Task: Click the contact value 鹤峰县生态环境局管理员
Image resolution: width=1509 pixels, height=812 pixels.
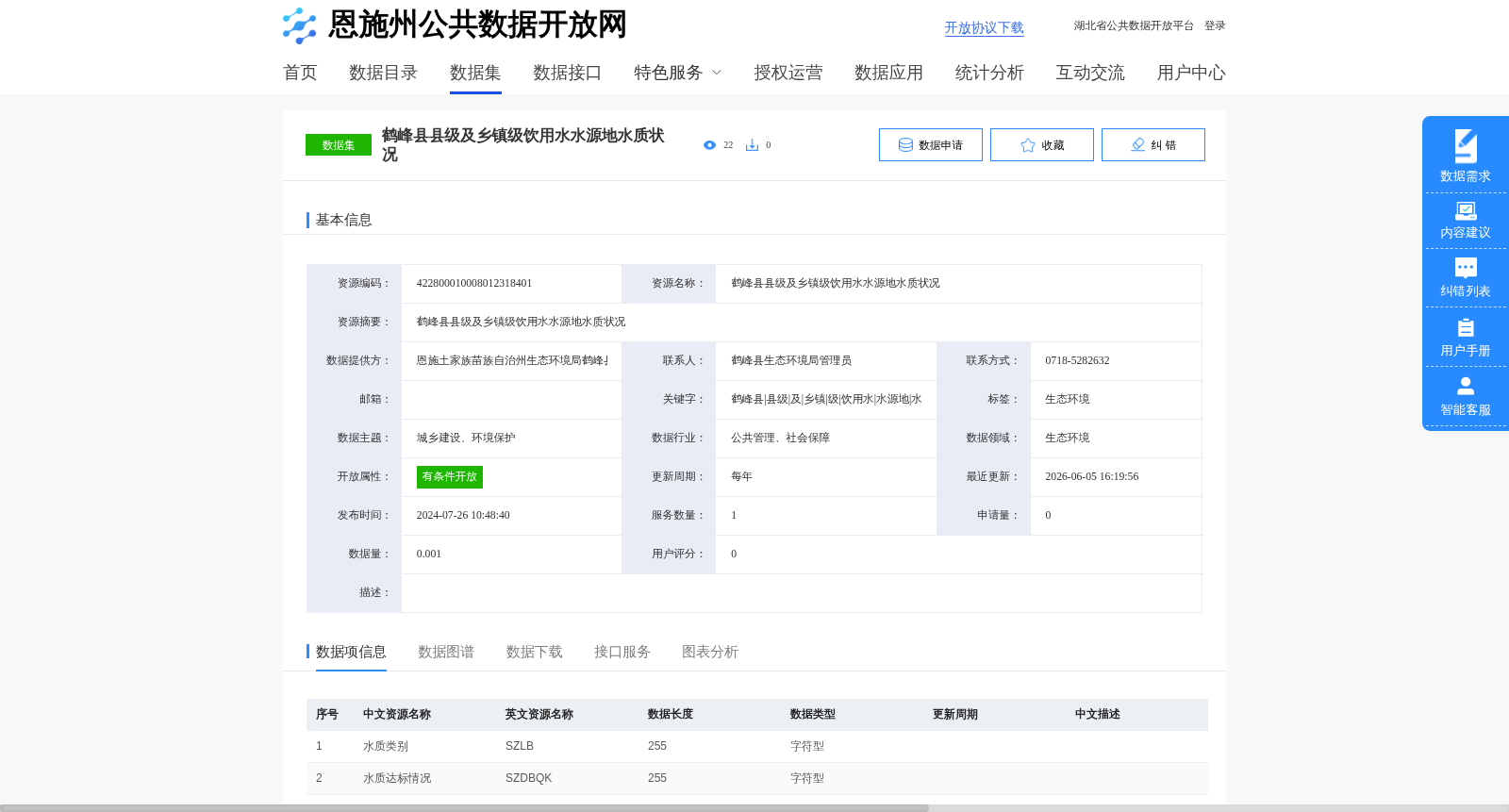Action: coord(791,360)
